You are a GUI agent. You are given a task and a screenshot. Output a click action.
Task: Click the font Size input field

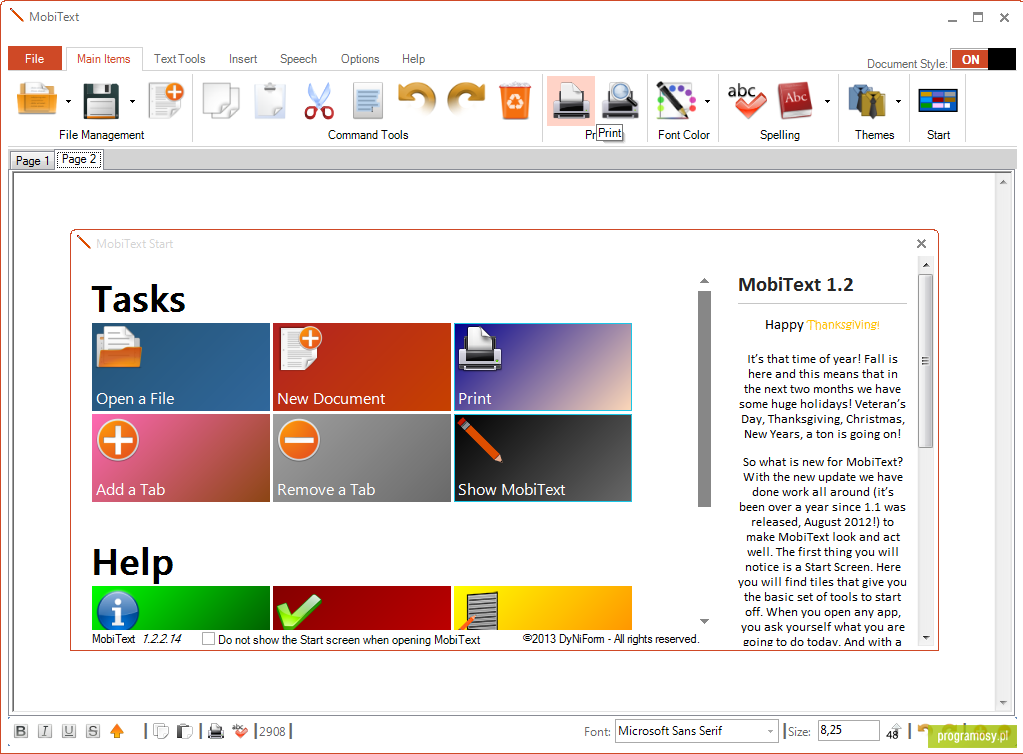point(848,731)
